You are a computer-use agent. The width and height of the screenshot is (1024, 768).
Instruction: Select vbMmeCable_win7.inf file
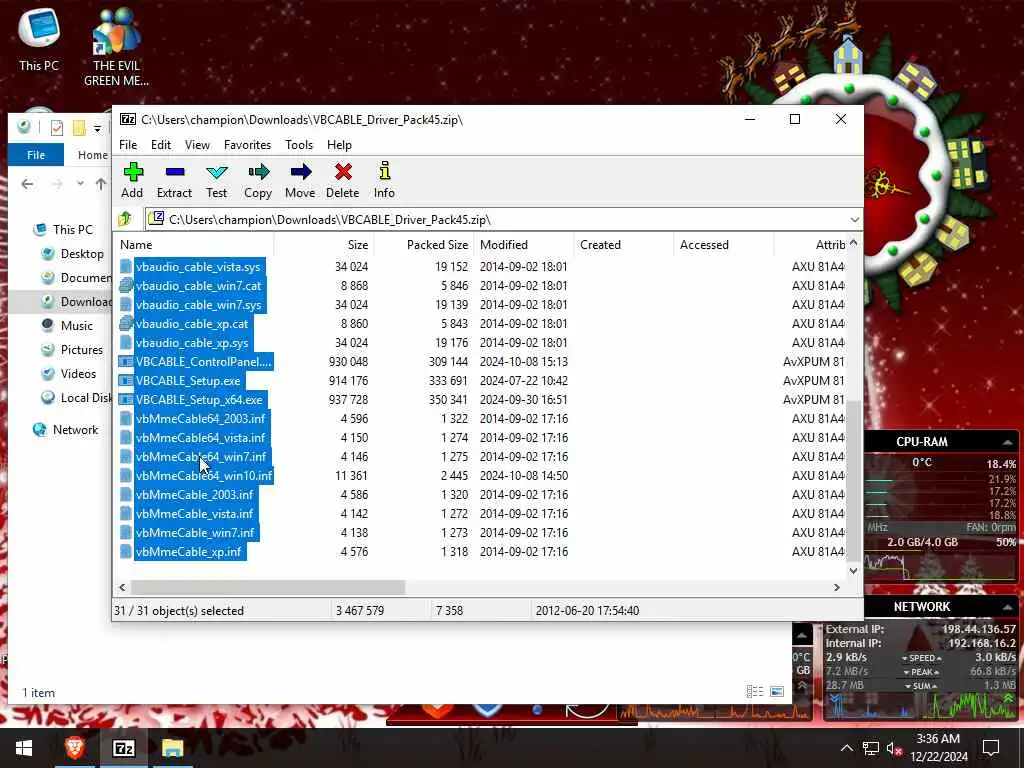point(195,533)
